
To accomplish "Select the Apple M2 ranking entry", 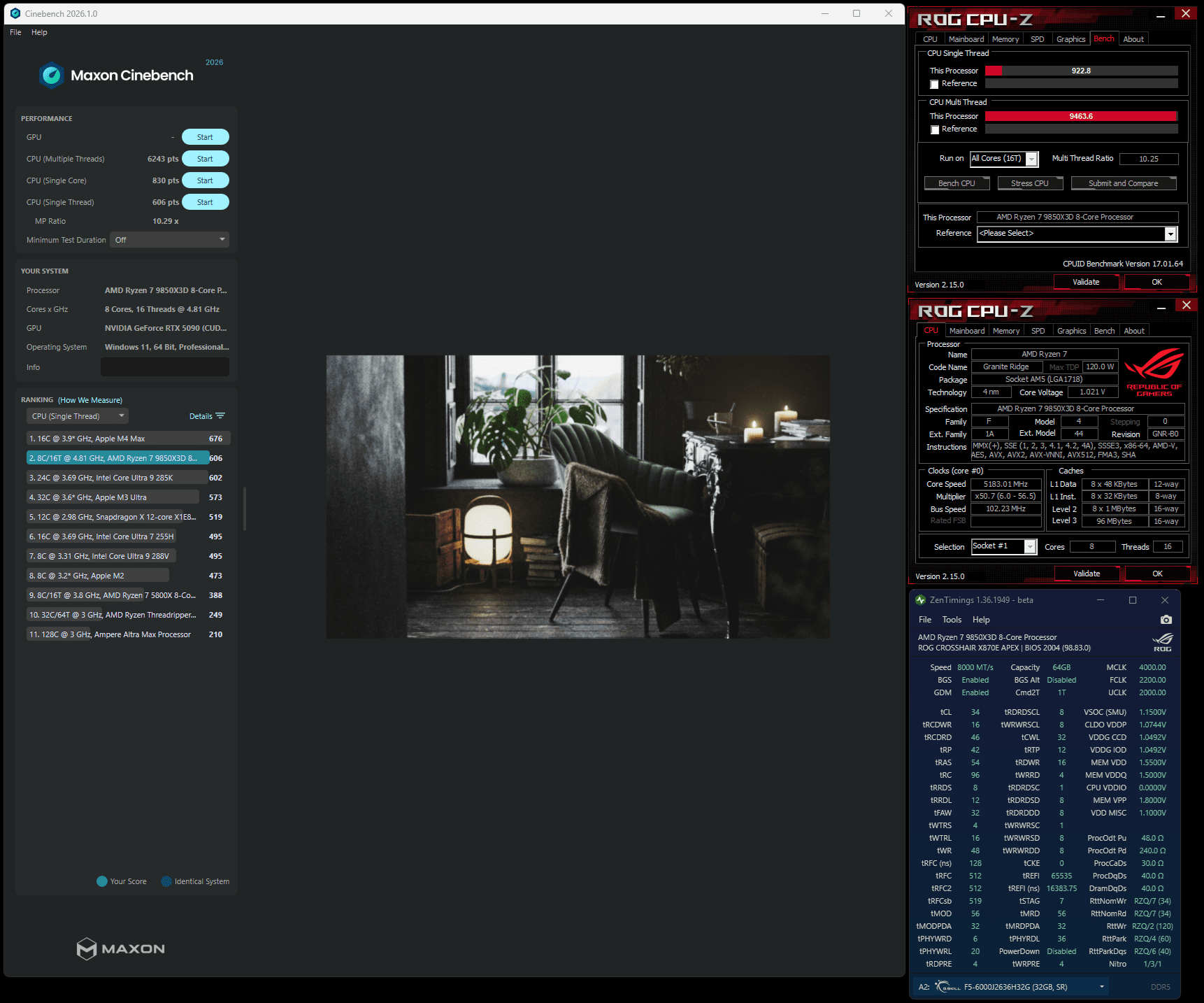I will click(x=129, y=576).
